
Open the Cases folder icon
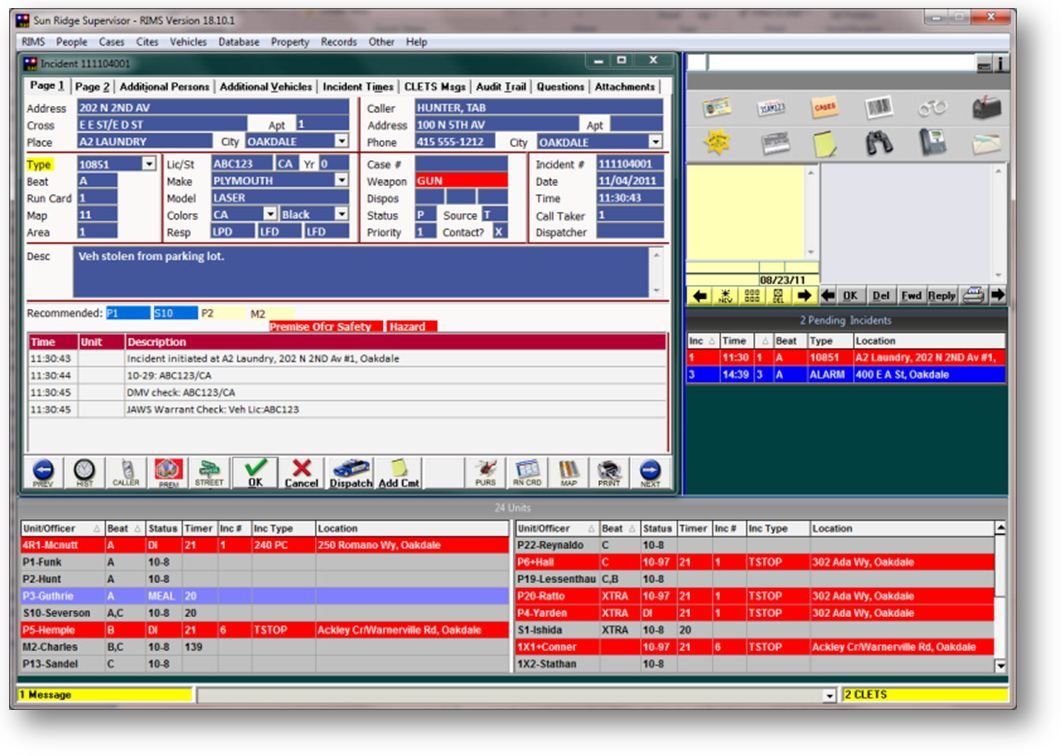(824, 107)
